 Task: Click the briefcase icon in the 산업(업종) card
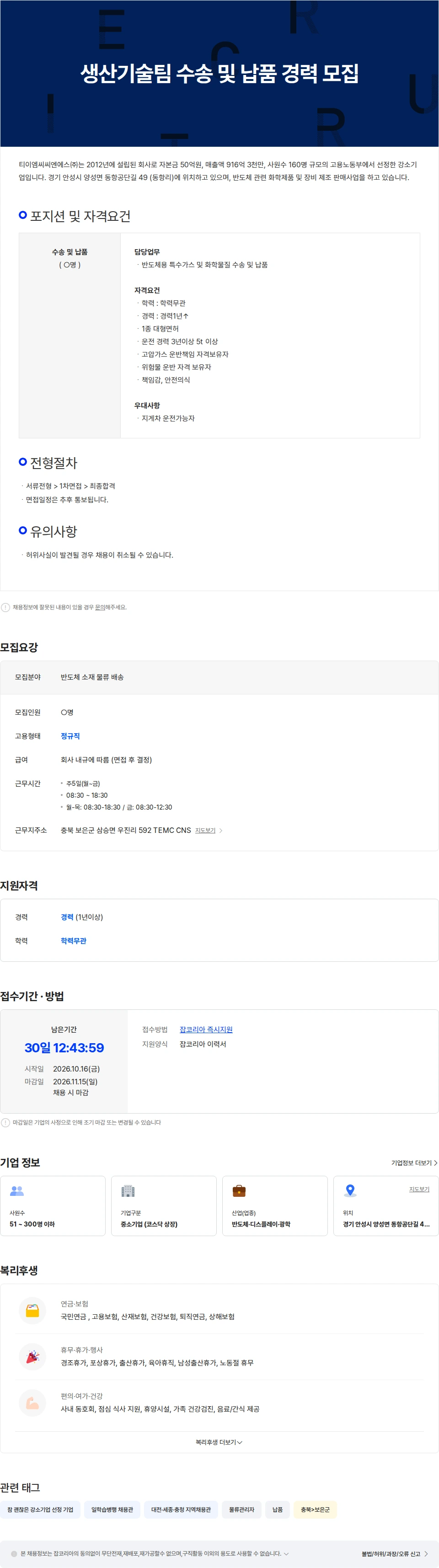click(239, 1190)
